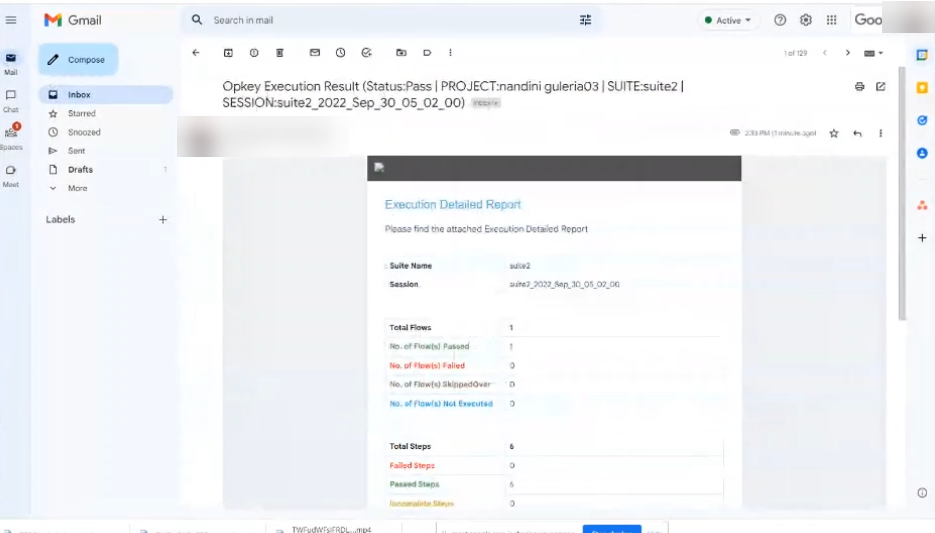Open the Chat section in sidebar
The height and width of the screenshot is (533, 935).
(x=11, y=101)
